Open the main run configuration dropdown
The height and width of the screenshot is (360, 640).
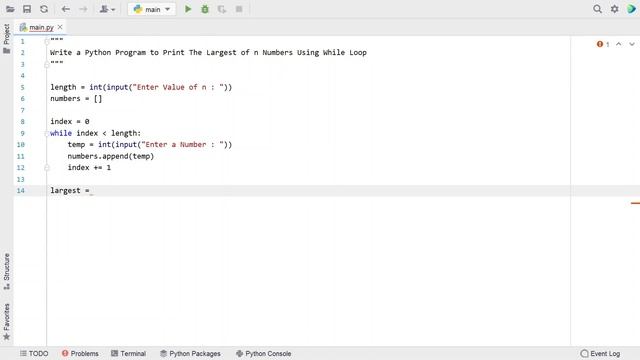[152, 9]
